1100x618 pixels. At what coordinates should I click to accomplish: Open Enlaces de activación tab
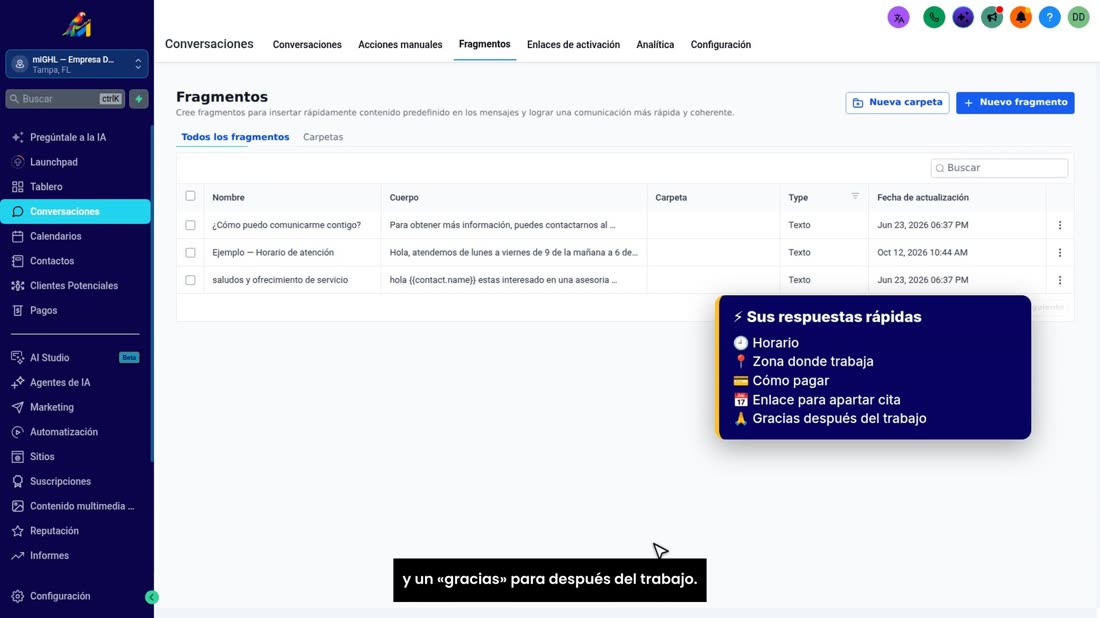[x=573, y=44]
